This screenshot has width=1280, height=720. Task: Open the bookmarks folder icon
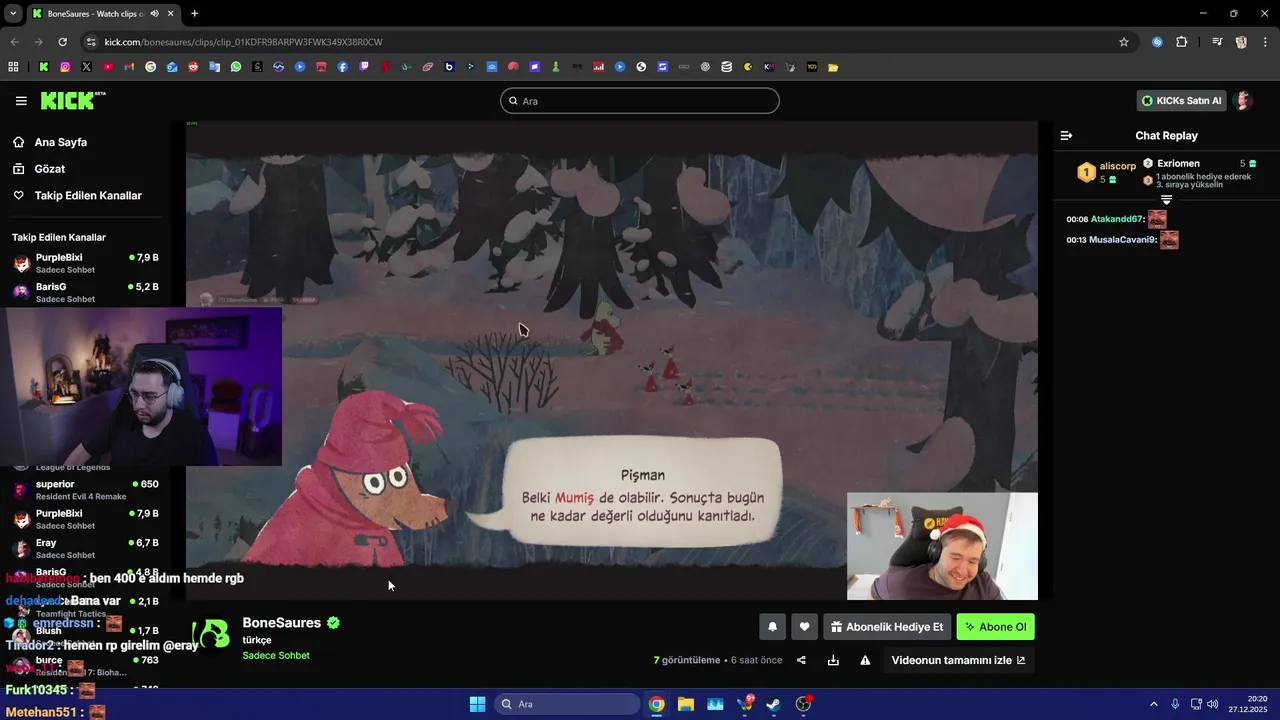pyautogui.click(x=833, y=67)
